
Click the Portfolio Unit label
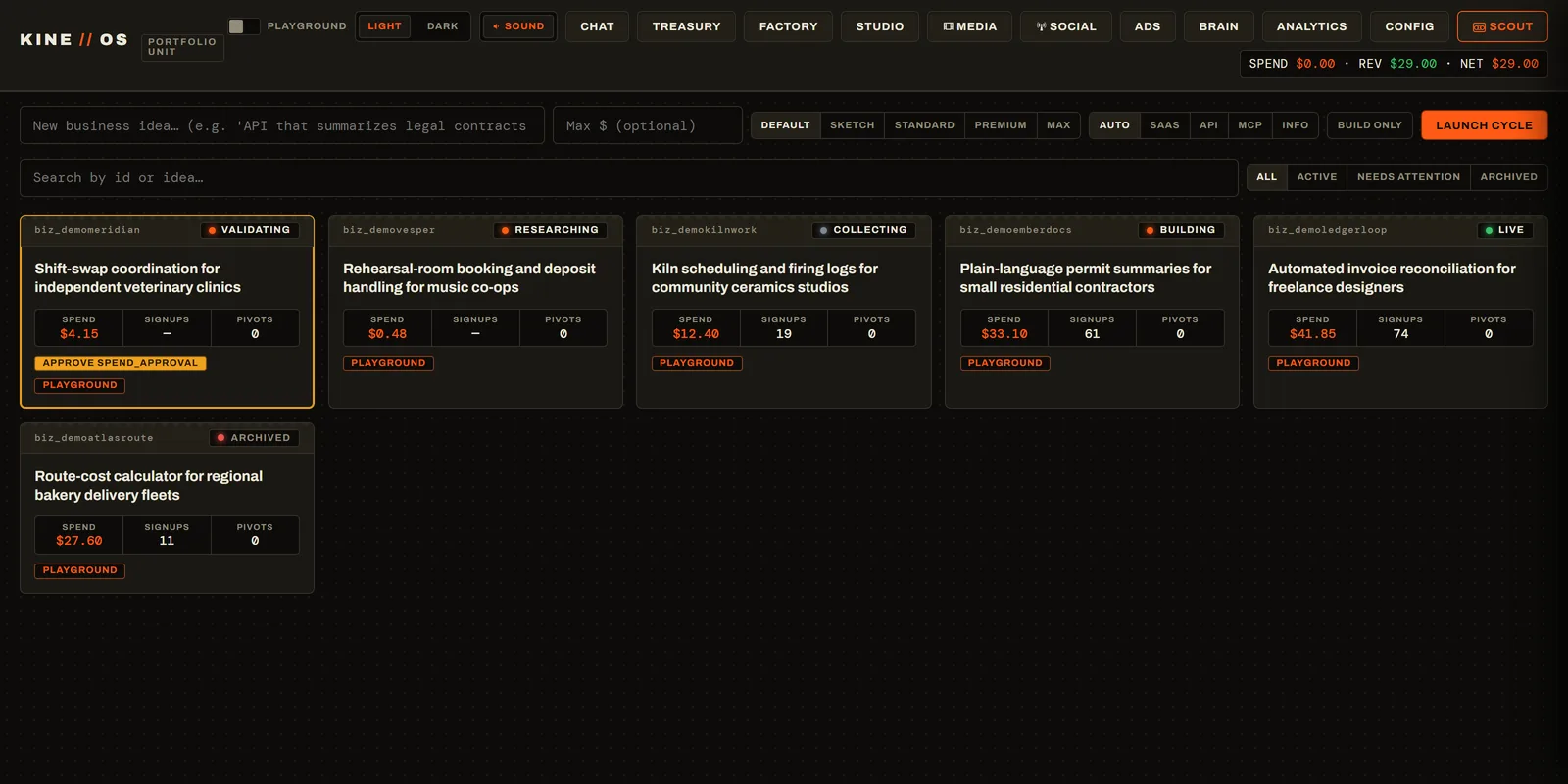(x=182, y=47)
